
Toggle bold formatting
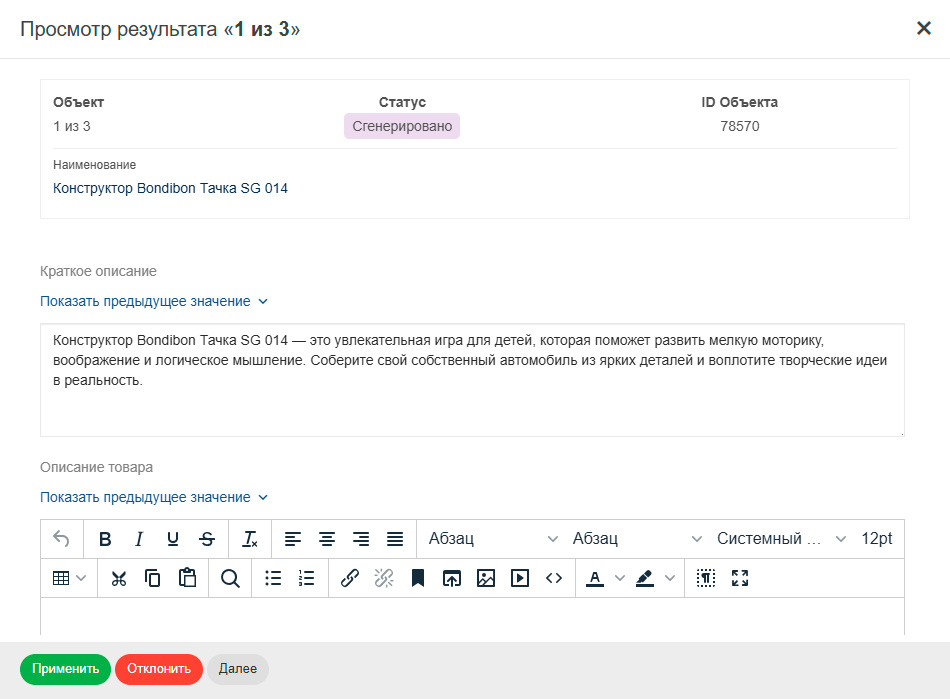coord(105,538)
